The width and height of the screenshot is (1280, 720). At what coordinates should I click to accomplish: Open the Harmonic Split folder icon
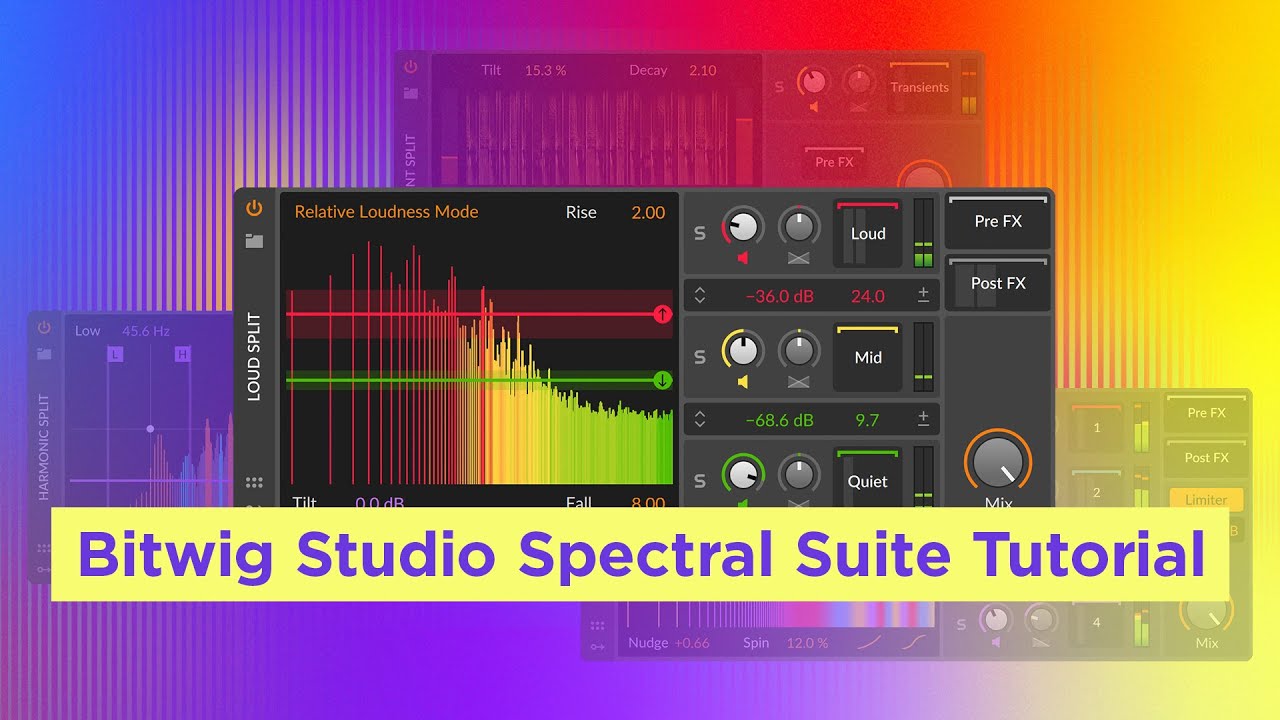(44, 353)
